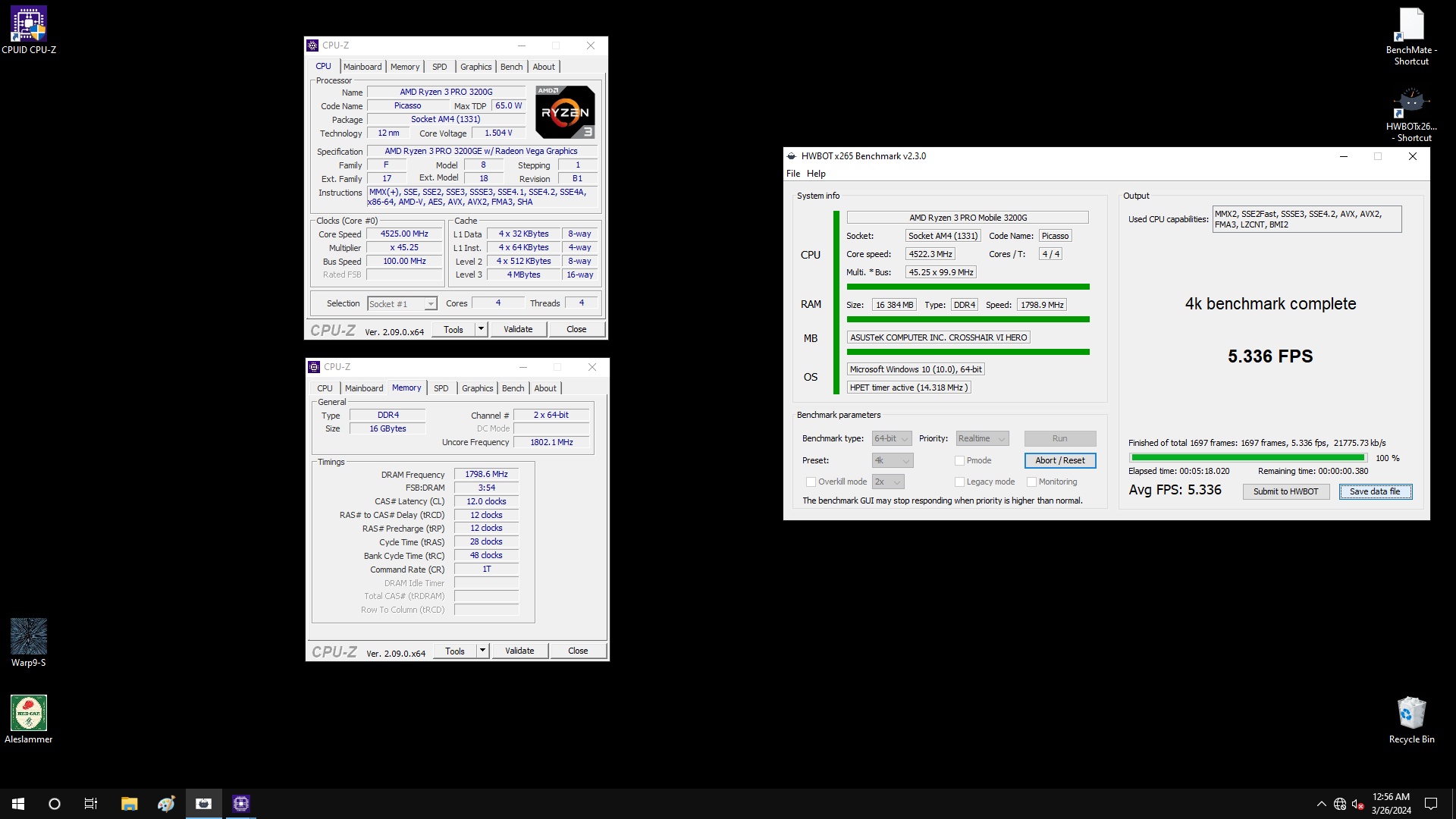Click Submit to HWBOT button
Screen dimensions: 1456x819
1286,491
